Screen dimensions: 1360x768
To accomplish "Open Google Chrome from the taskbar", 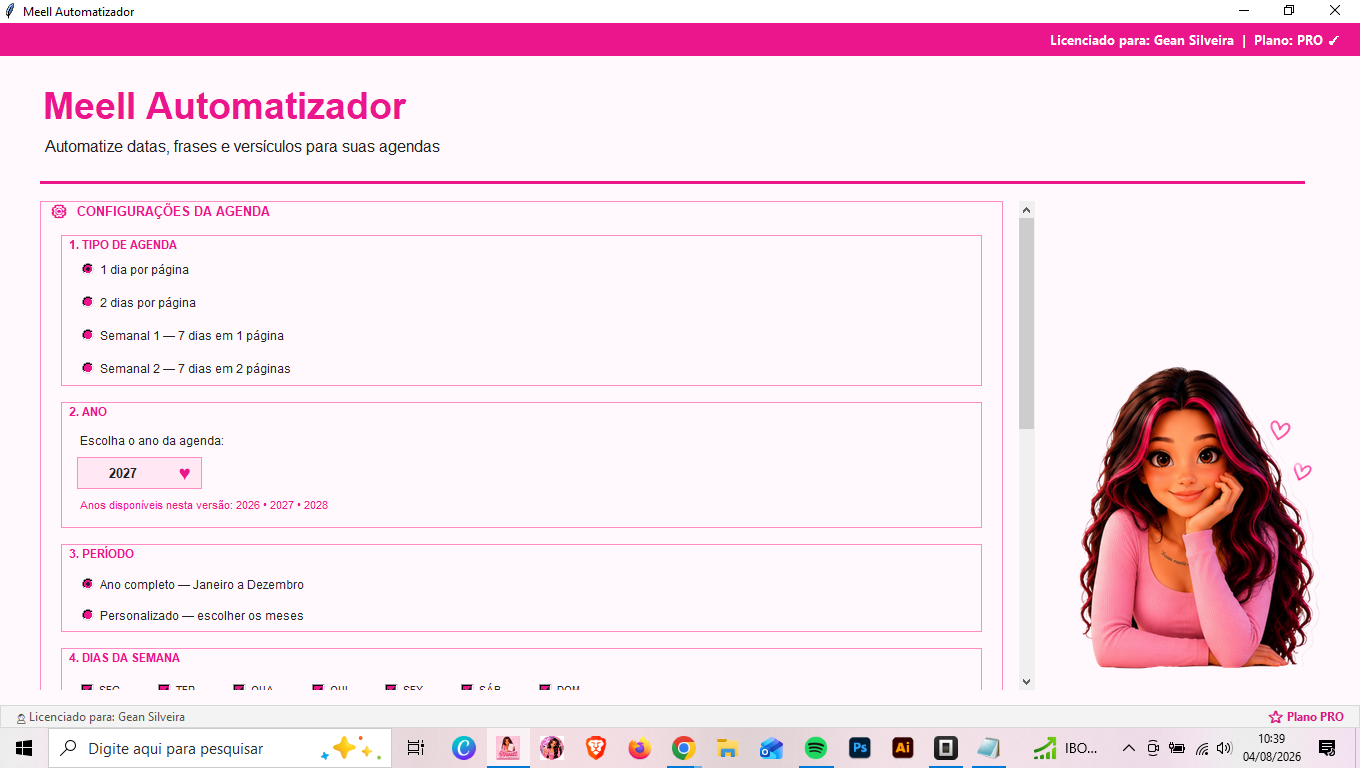I will pos(684,748).
